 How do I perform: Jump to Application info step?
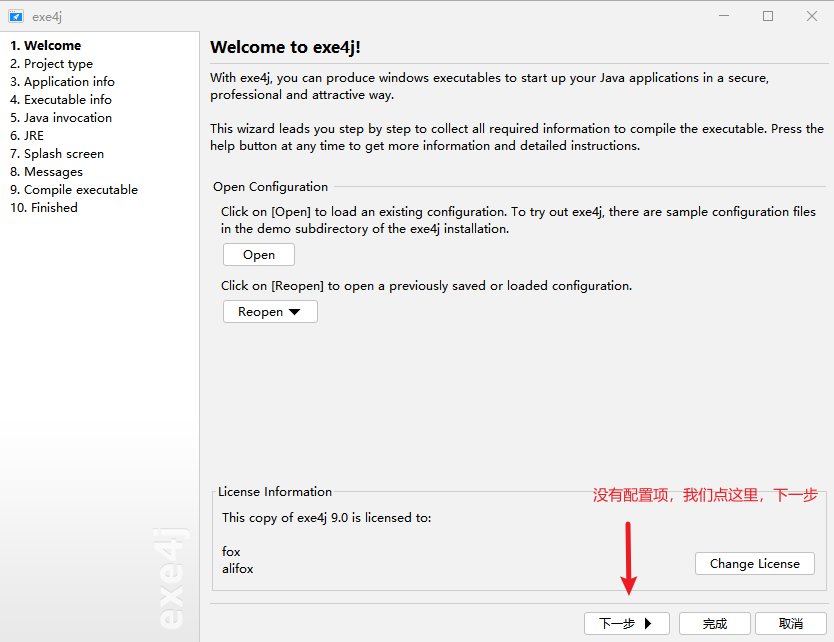pyautogui.click(x=62, y=82)
